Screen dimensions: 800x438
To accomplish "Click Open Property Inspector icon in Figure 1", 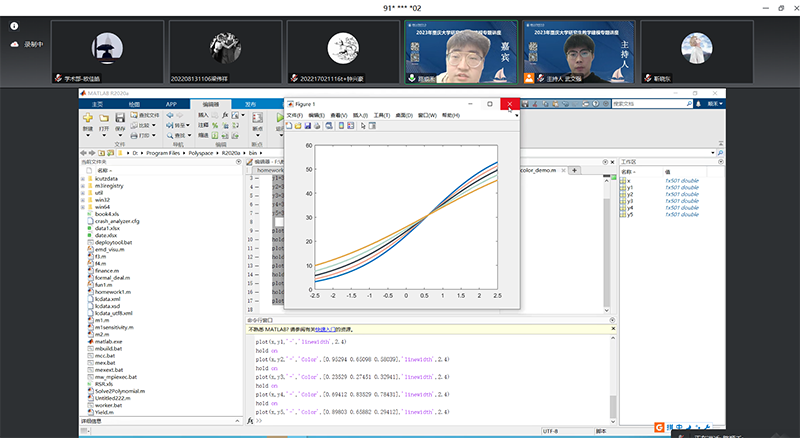I will click(372, 126).
